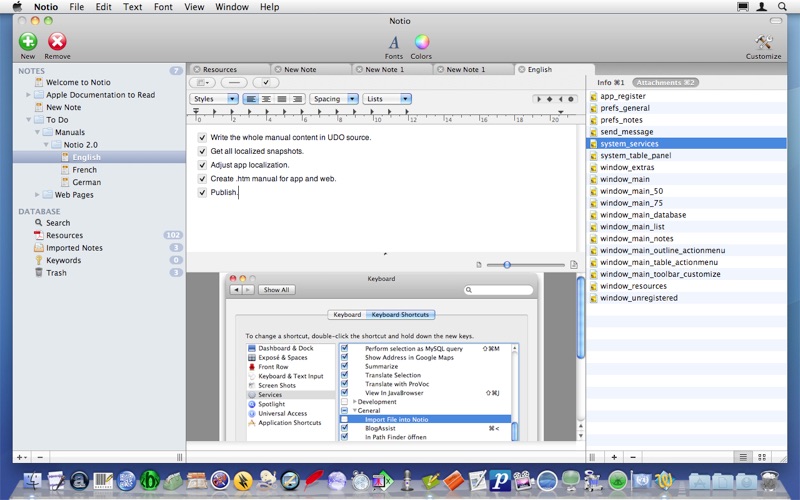
Task: Open the Spacing dropdown
Action: pos(334,99)
